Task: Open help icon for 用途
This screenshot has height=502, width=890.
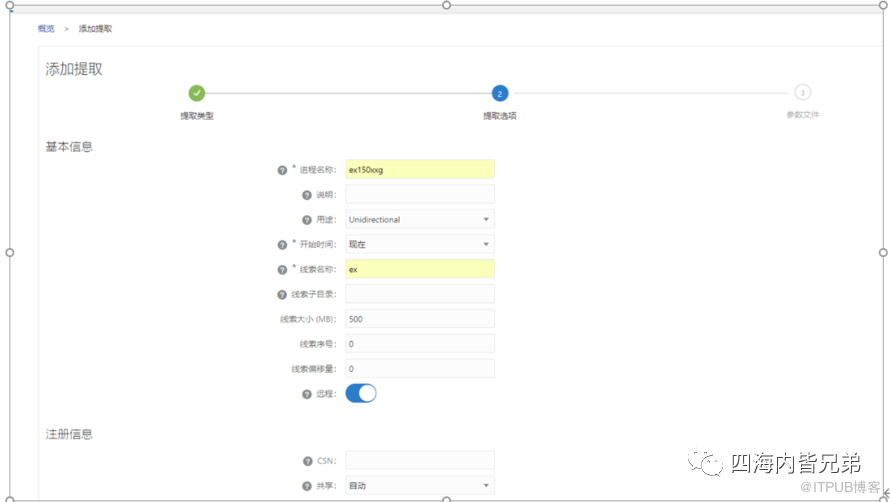Action: pos(307,220)
